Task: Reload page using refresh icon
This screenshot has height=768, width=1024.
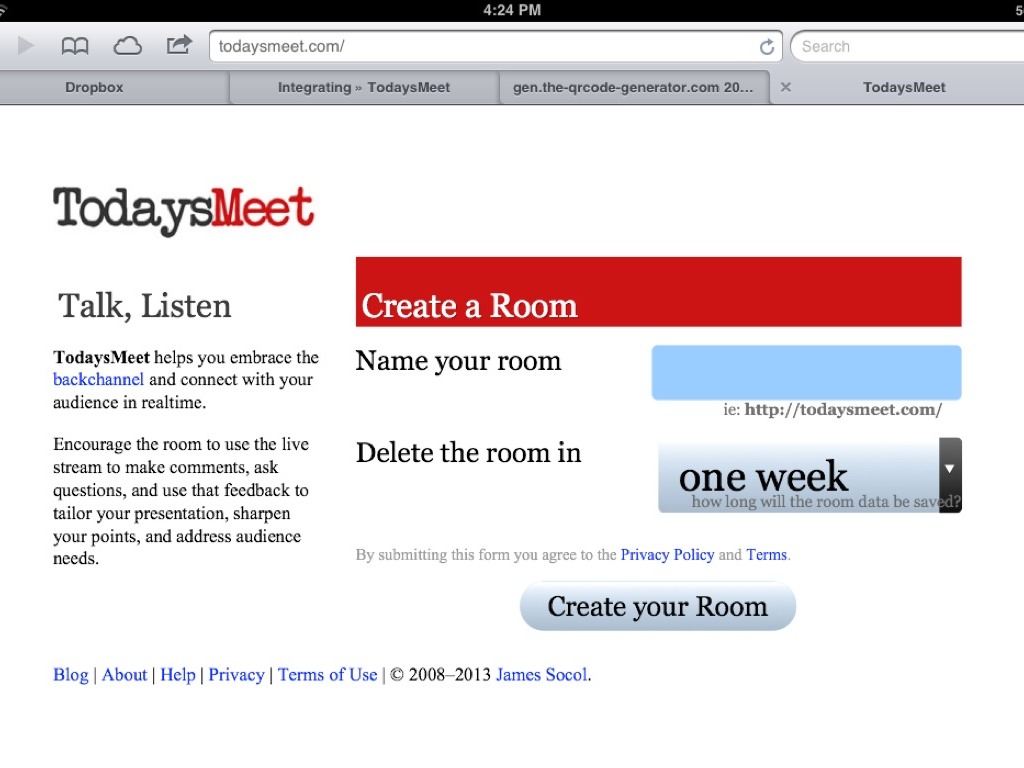Action: [767, 47]
